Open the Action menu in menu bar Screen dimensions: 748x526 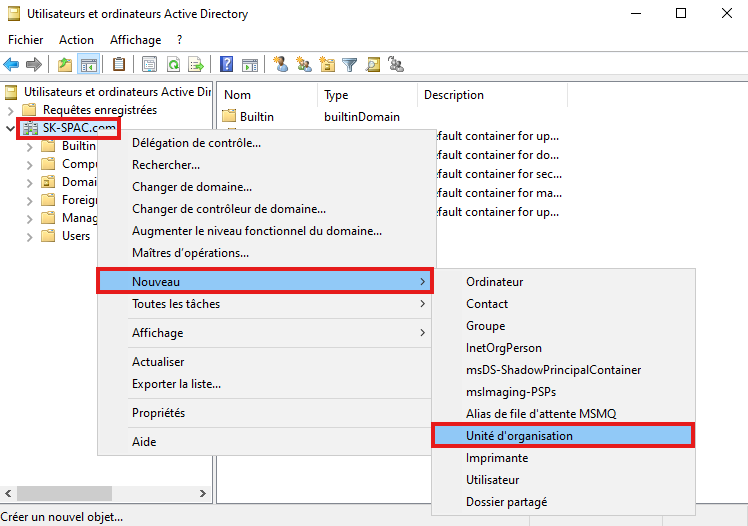click(x=76, y=40)
